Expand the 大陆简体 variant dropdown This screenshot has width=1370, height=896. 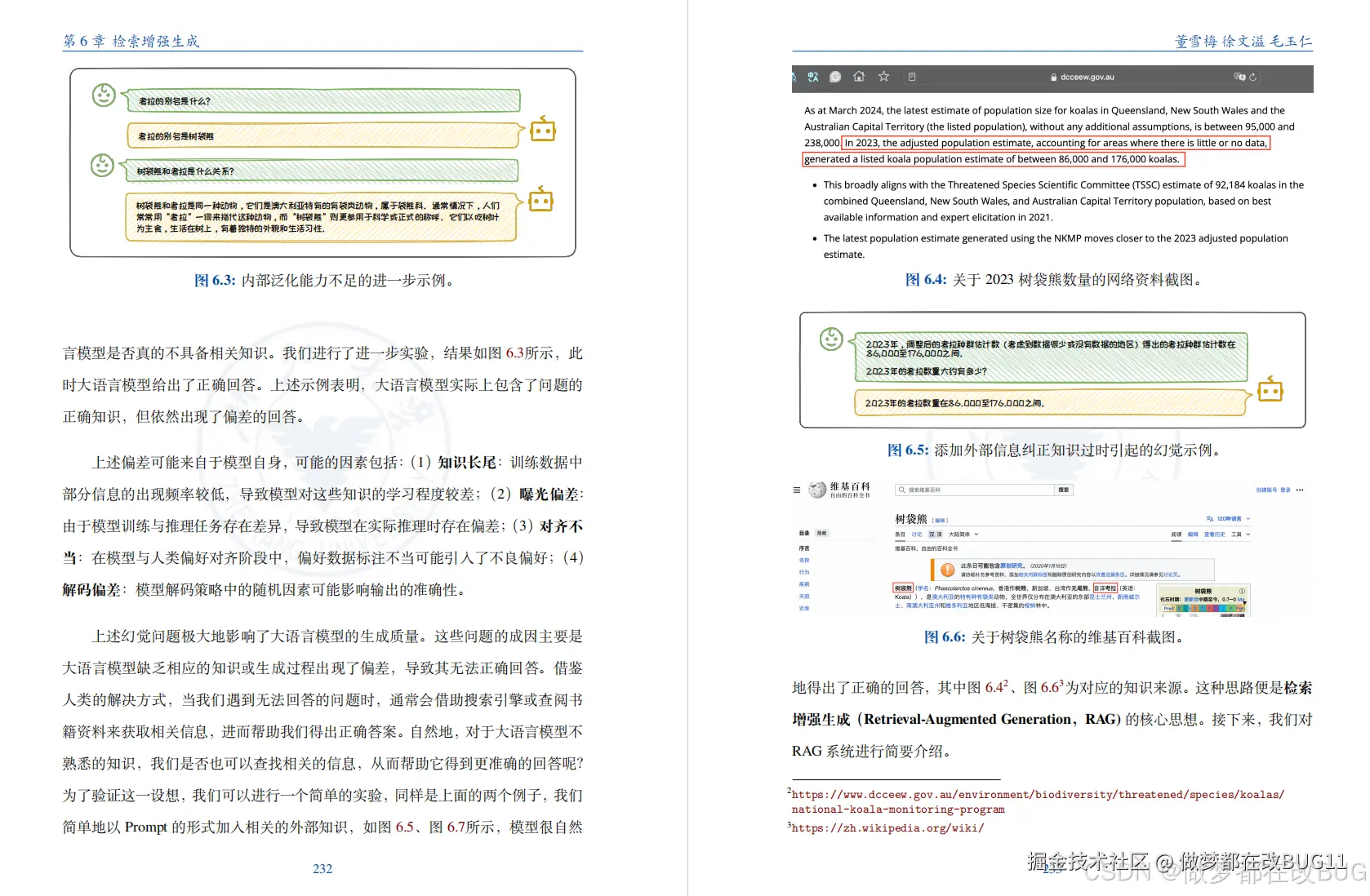pos(963,534)
